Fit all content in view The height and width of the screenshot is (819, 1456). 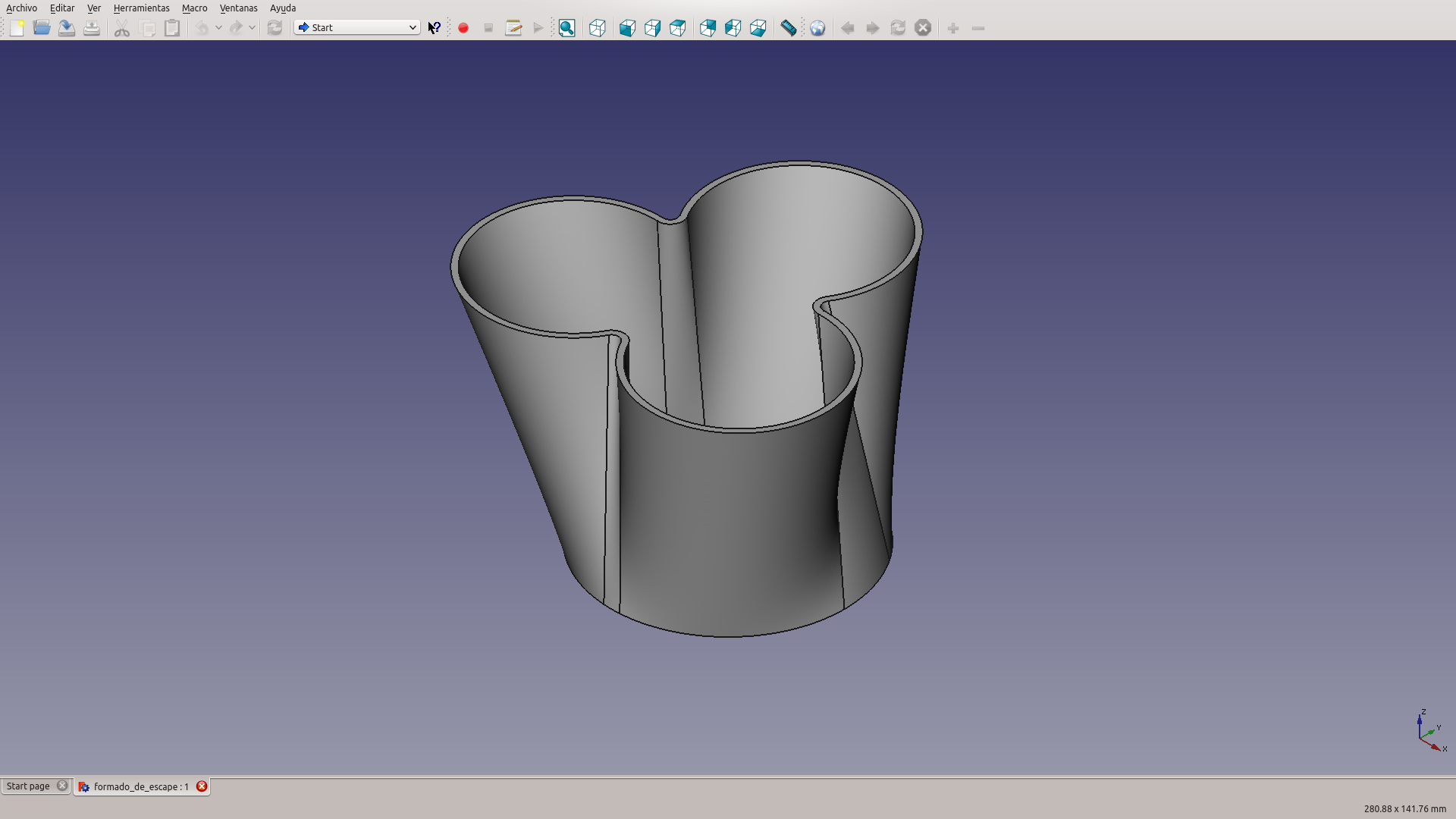(x=567, y=28)
